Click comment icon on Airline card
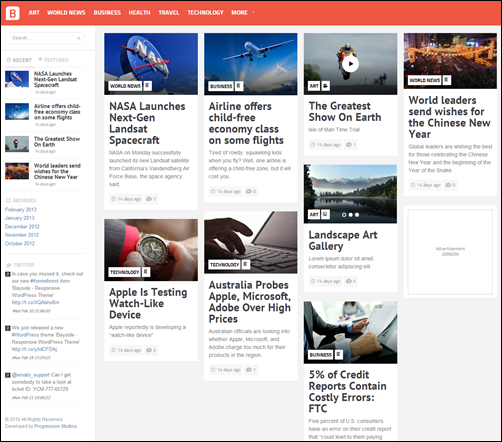Screen dimensions: 502x442 [249, 191]
